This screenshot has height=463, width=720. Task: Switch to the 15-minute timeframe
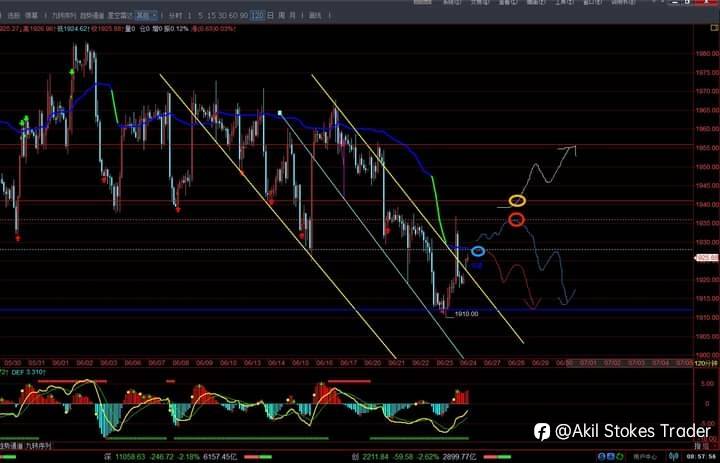tap(212, 15)
